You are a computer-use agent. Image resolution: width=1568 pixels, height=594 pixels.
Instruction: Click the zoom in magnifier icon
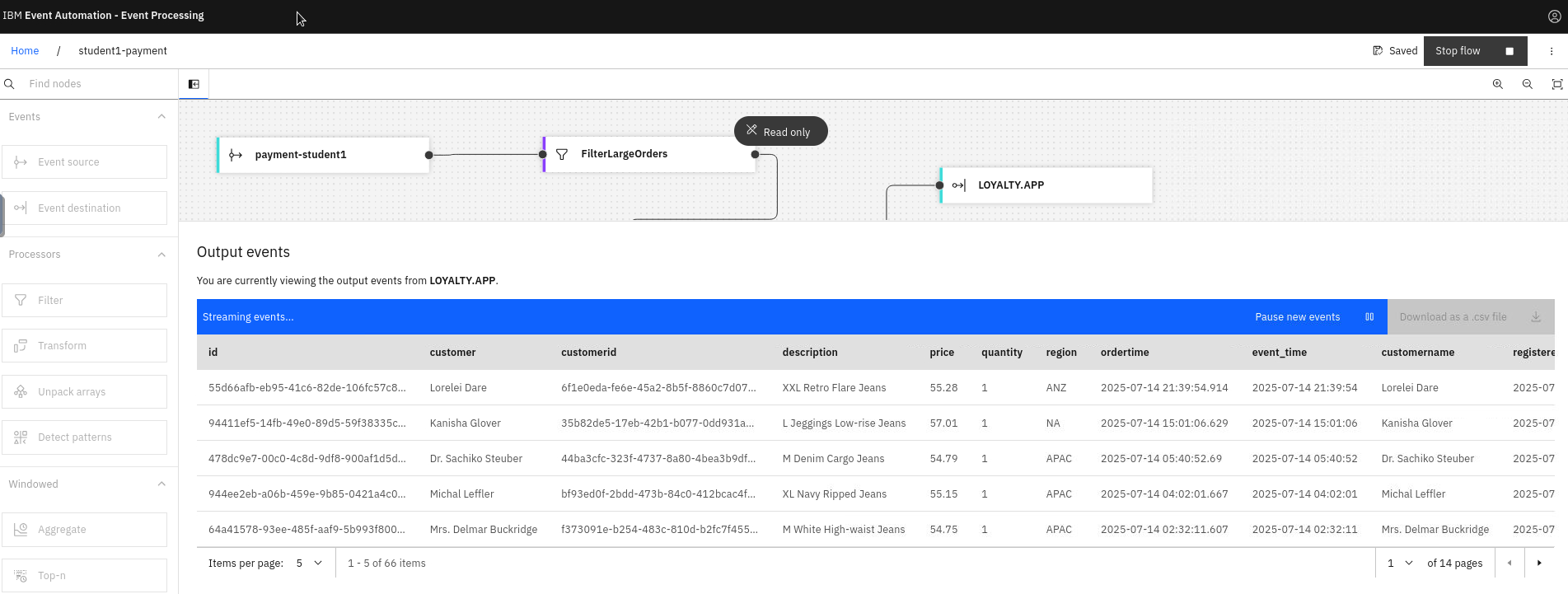pos(1497,84)
